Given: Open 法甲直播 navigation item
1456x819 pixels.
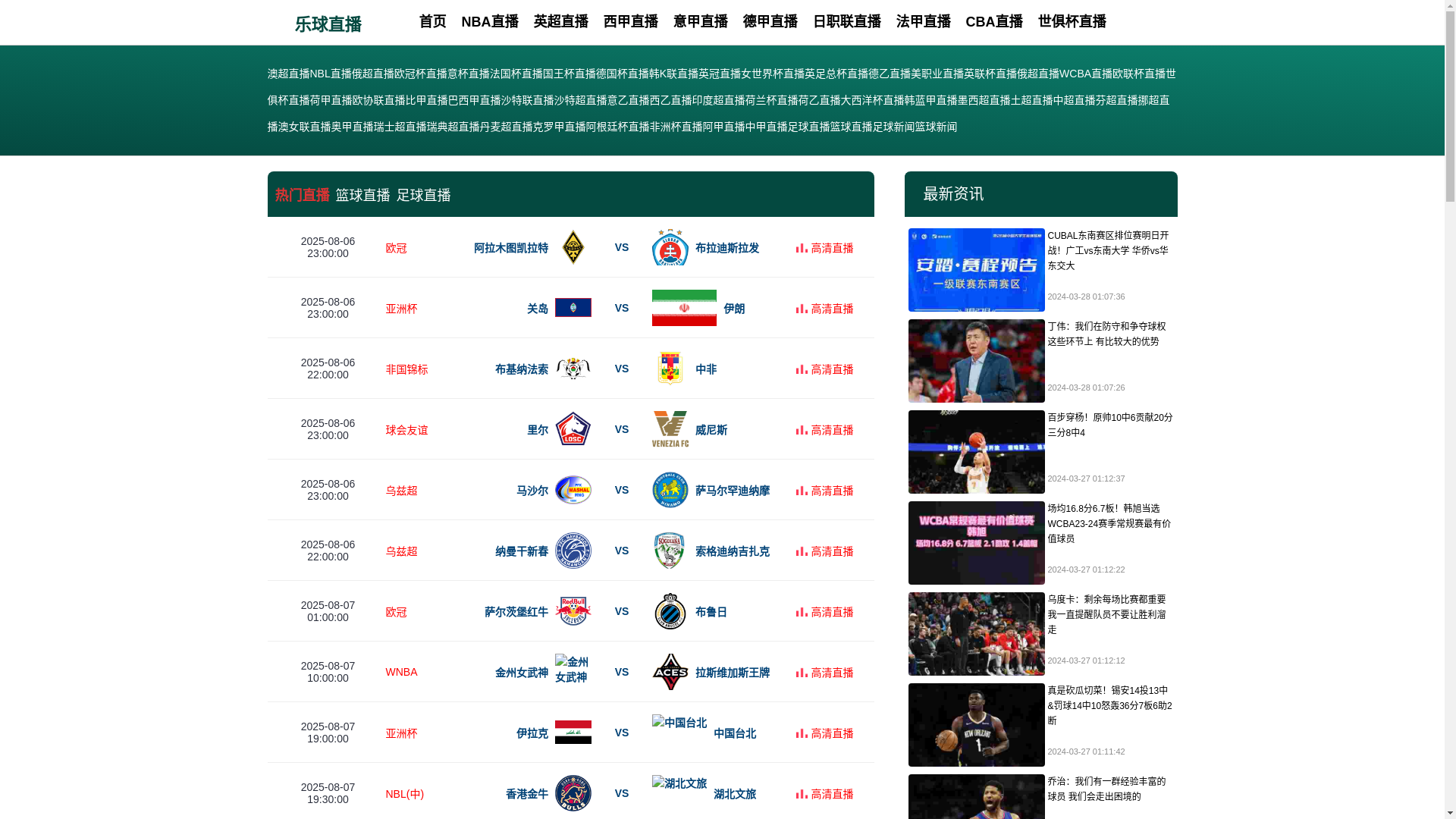Looking at the screenshot, I should (x=923, y=21).
